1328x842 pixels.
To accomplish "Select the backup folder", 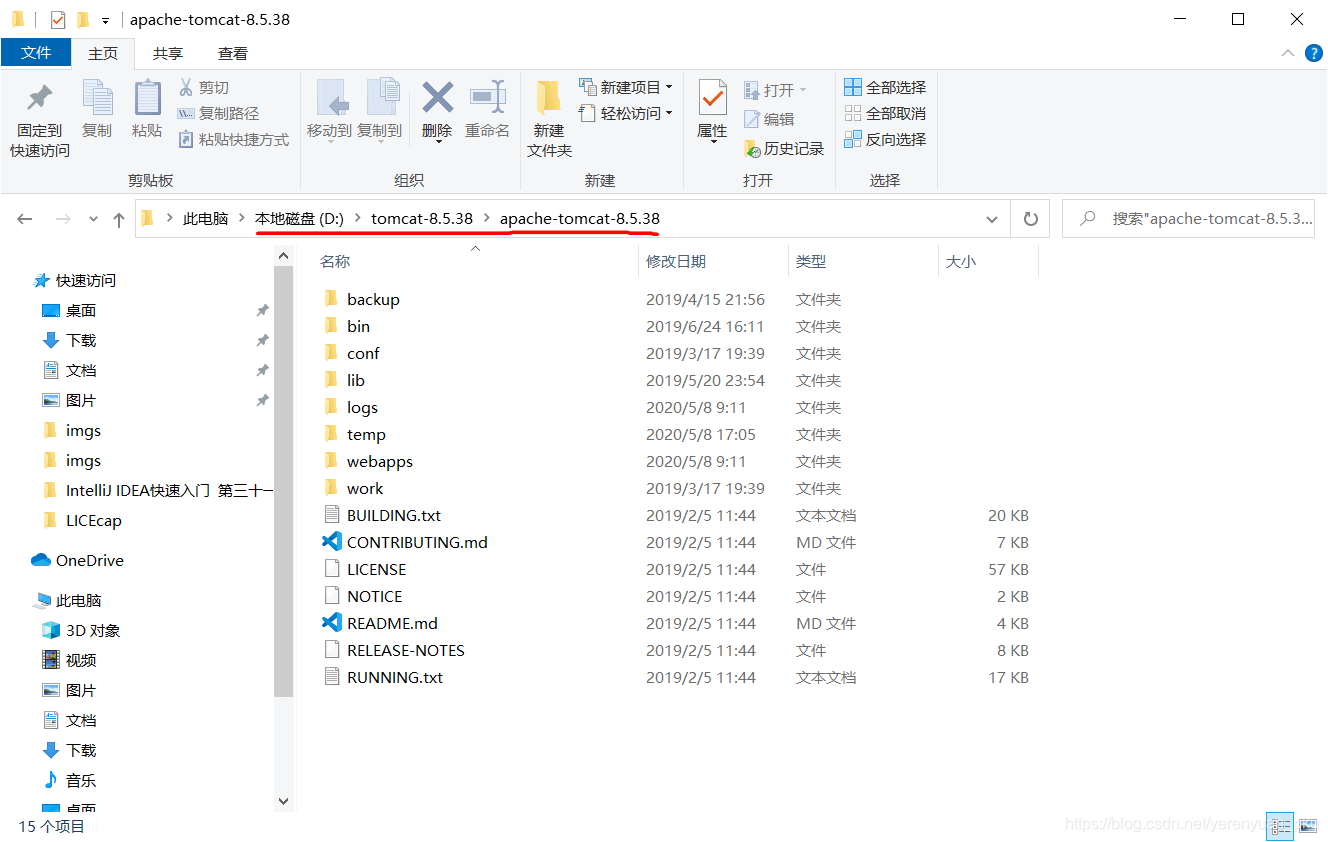I will (373, 299).
